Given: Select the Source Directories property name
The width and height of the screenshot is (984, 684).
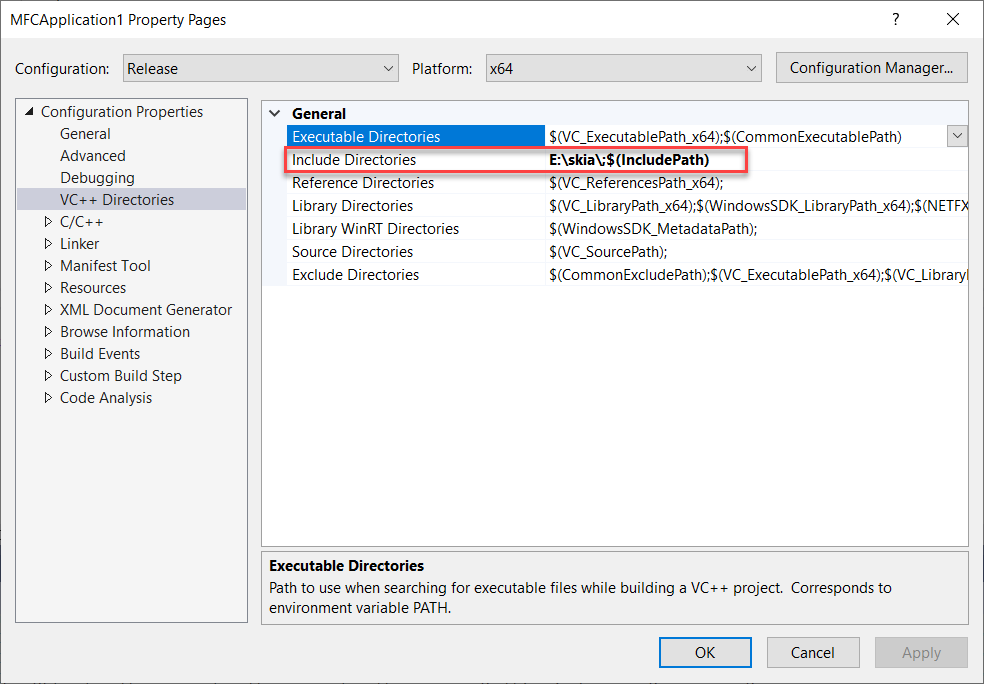Looking at the screenshot, I should pyautogui.click(x=352, y=252).
